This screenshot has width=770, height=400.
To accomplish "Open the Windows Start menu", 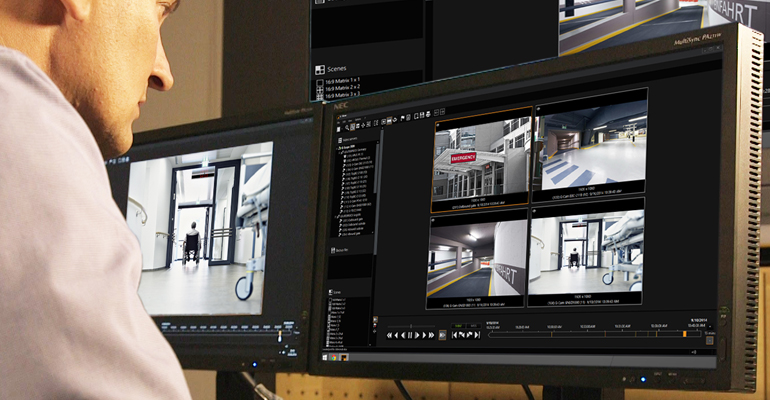I will click(323, 357).
